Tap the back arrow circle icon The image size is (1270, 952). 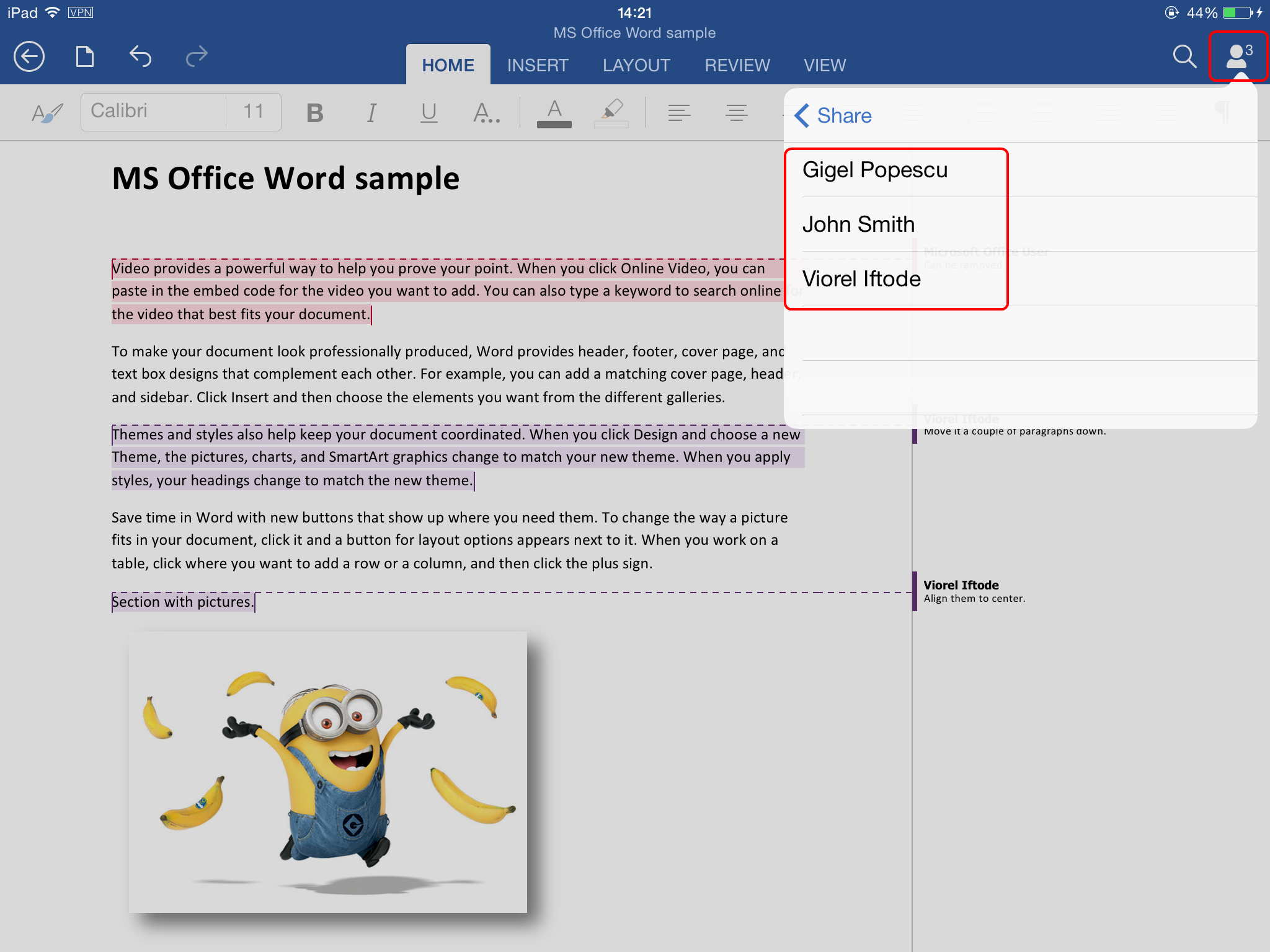coord(29,57)
